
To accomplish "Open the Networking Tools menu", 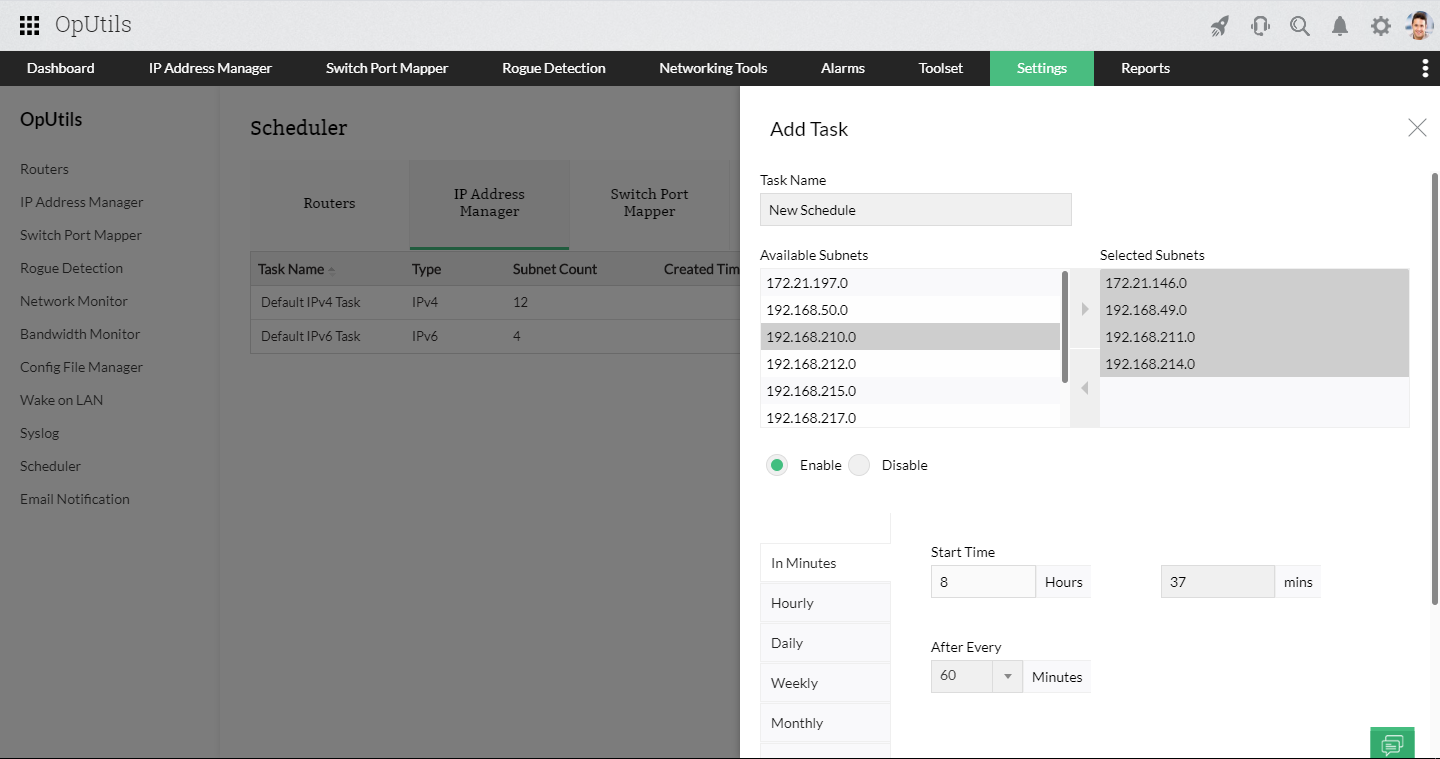I will tap(713, 68).
